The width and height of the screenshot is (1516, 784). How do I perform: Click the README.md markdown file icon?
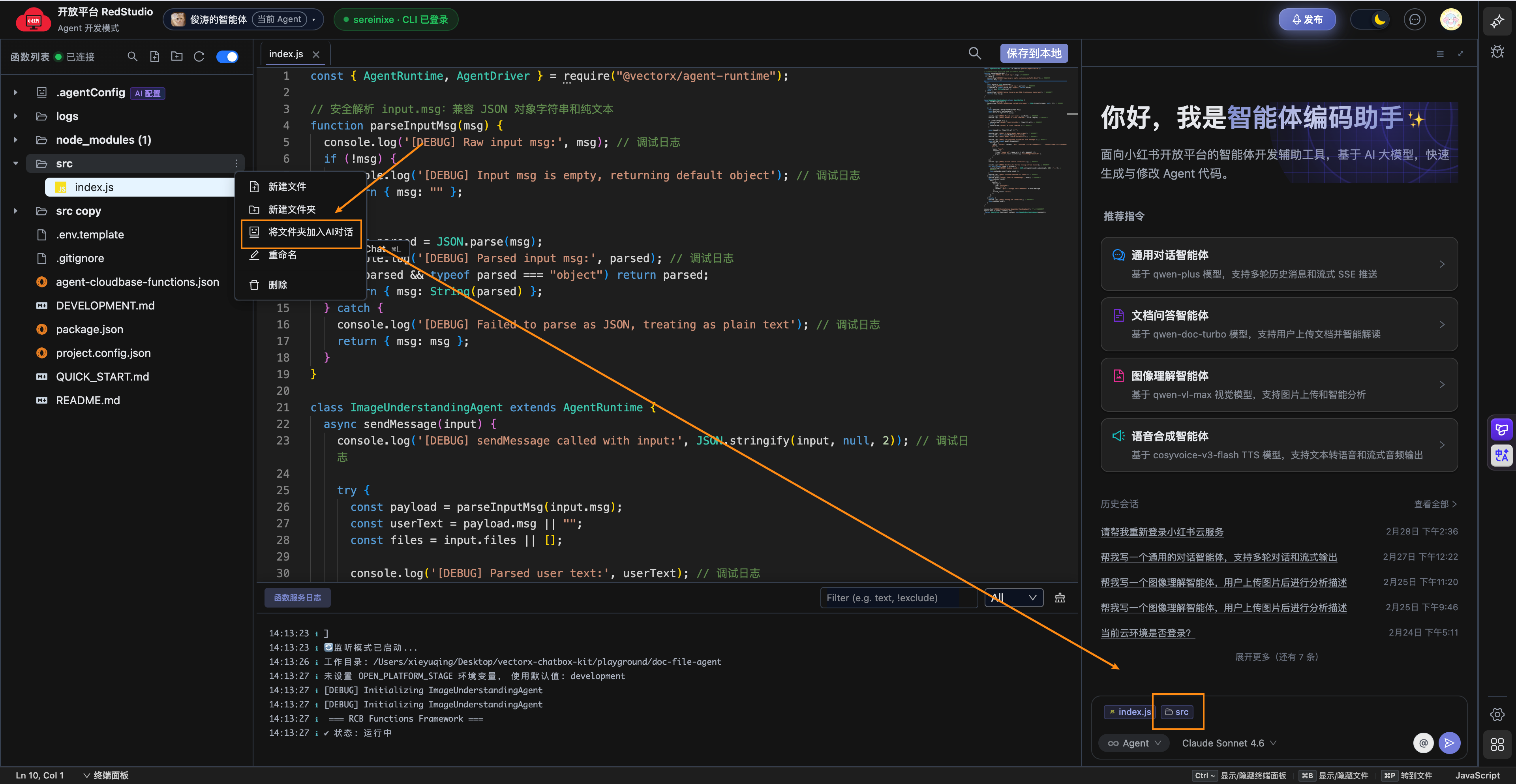(x=42, y=400)
